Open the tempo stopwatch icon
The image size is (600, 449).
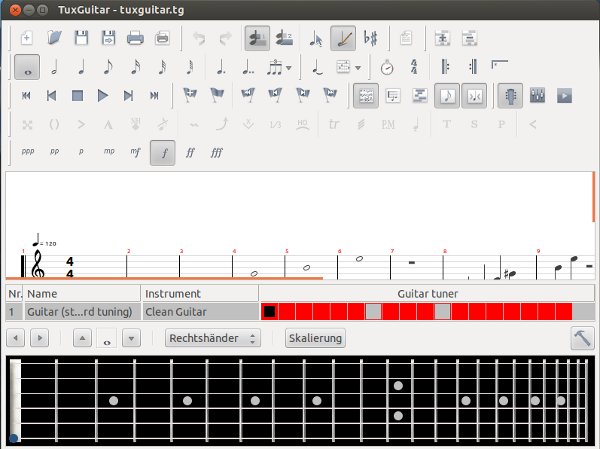(x=387, y=67)
